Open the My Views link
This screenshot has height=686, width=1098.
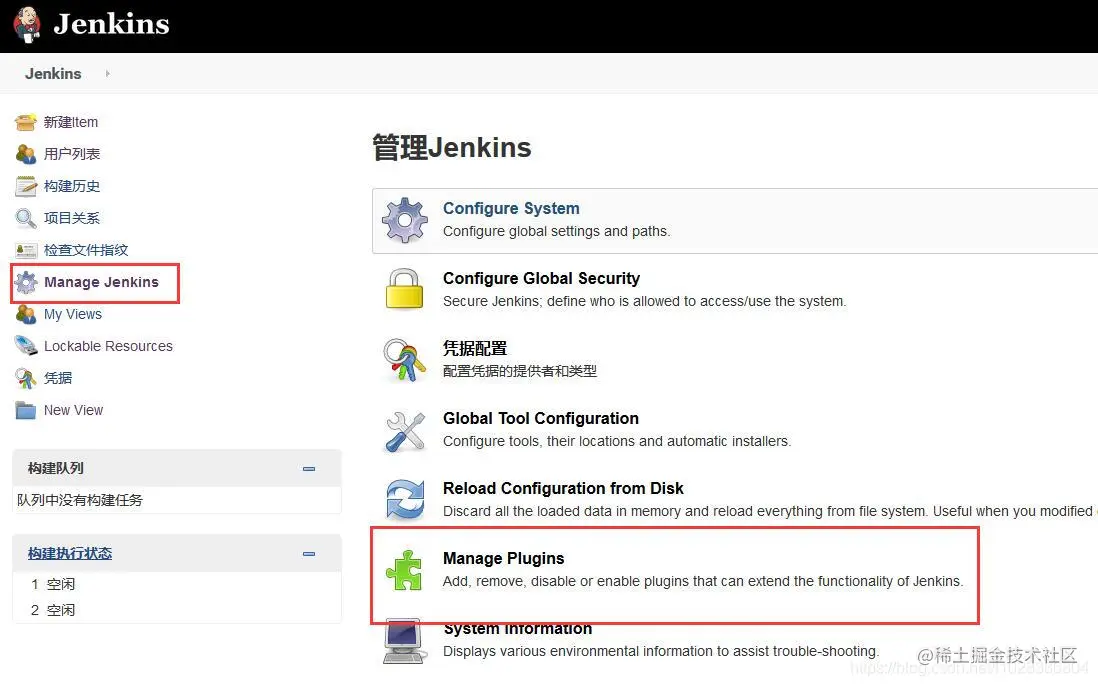pos(73,314)
